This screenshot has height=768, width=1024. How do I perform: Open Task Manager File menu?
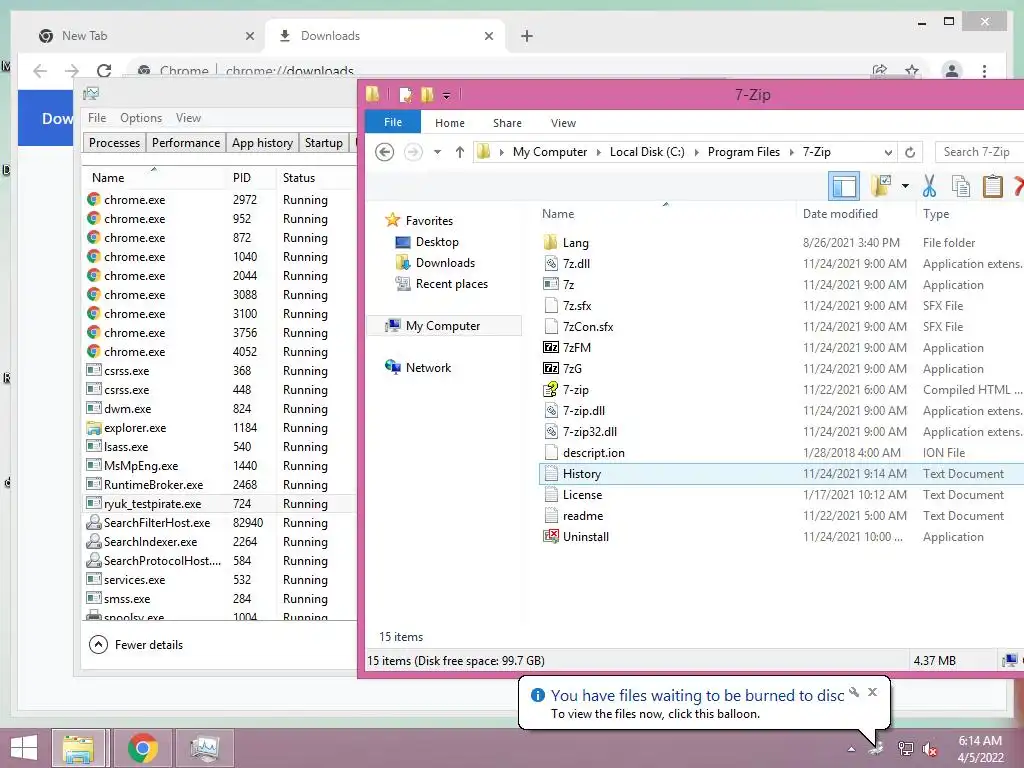[97, 118]
